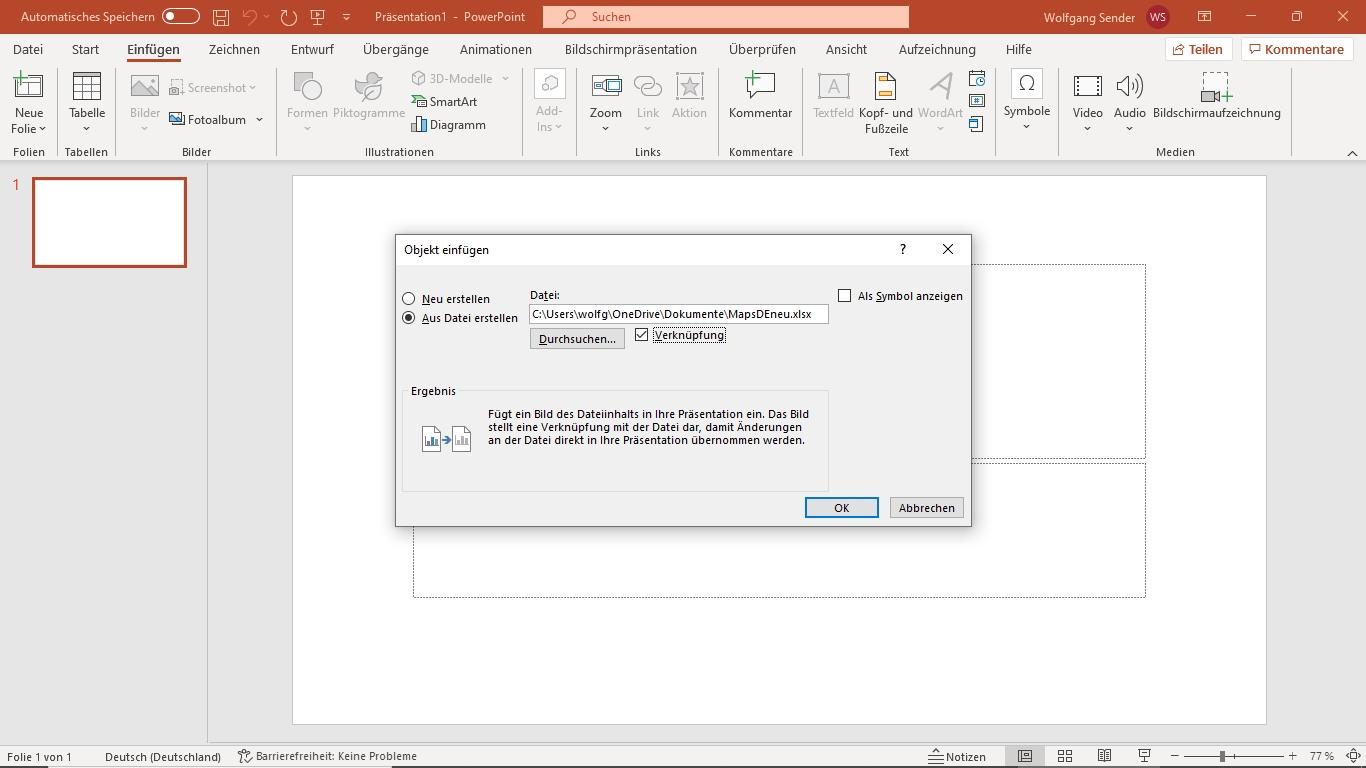Screen dimensions: 1366x768
Task: Insert a new Kommentar
Action: pyautogui.click(x=760, y=96)
